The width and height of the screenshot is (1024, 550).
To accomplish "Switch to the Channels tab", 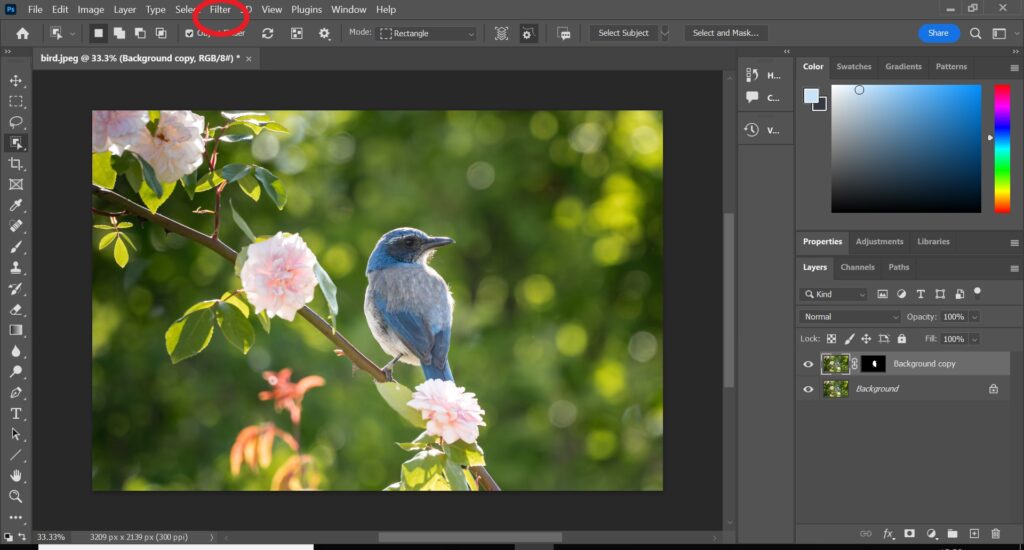I will (857, 267).
